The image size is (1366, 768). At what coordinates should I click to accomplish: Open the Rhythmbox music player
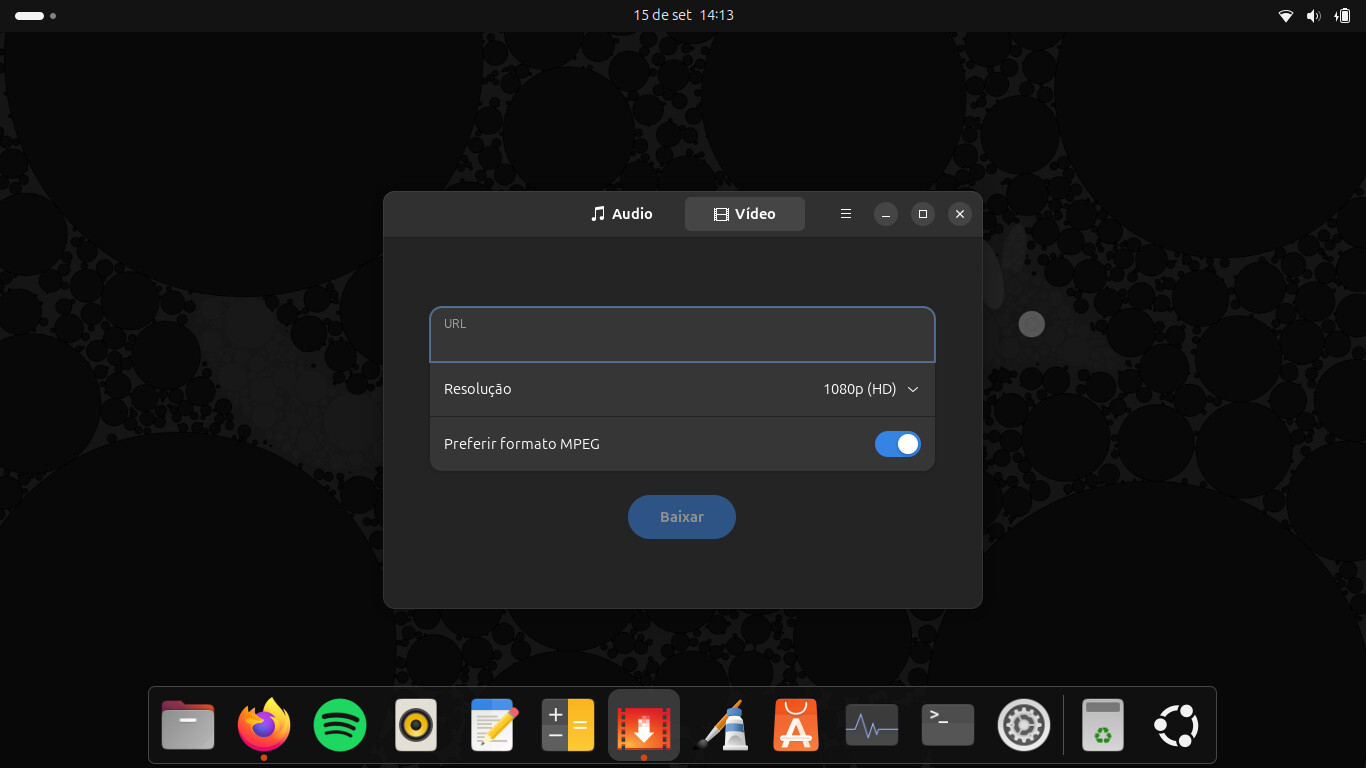pos(416,725)
